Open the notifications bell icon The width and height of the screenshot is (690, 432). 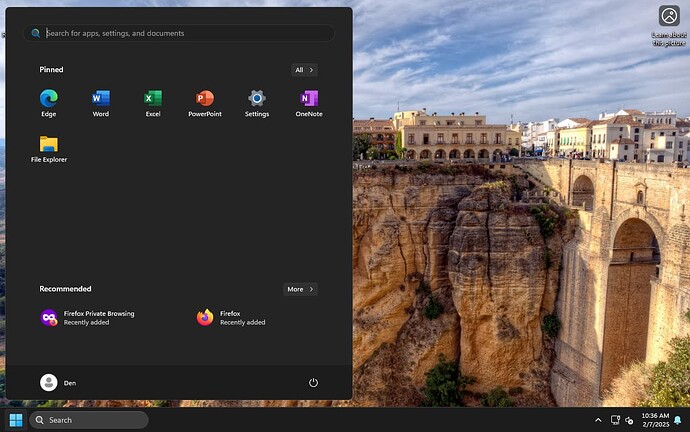(x=678, y=420)
